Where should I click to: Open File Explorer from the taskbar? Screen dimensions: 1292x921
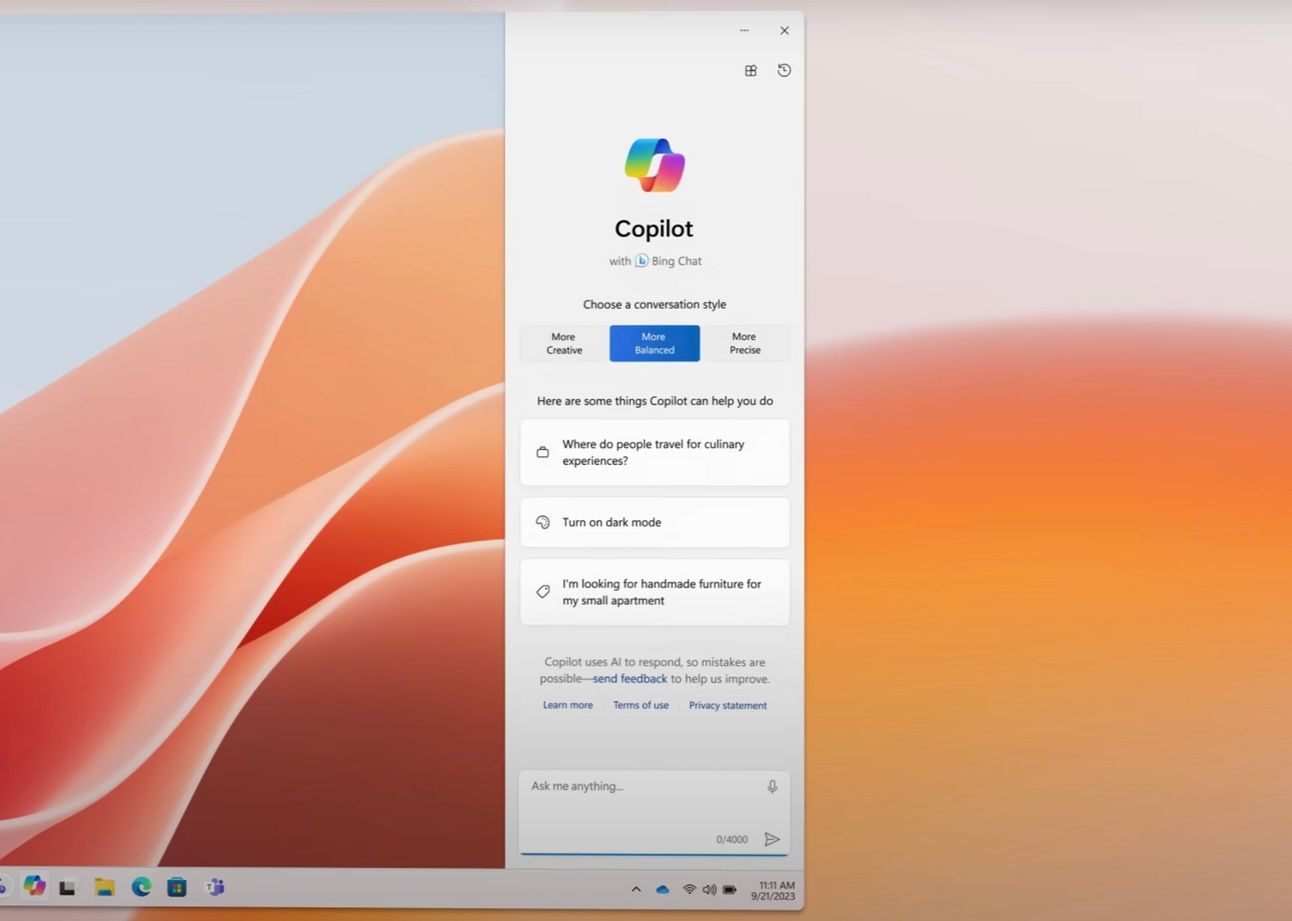point(104,887)
